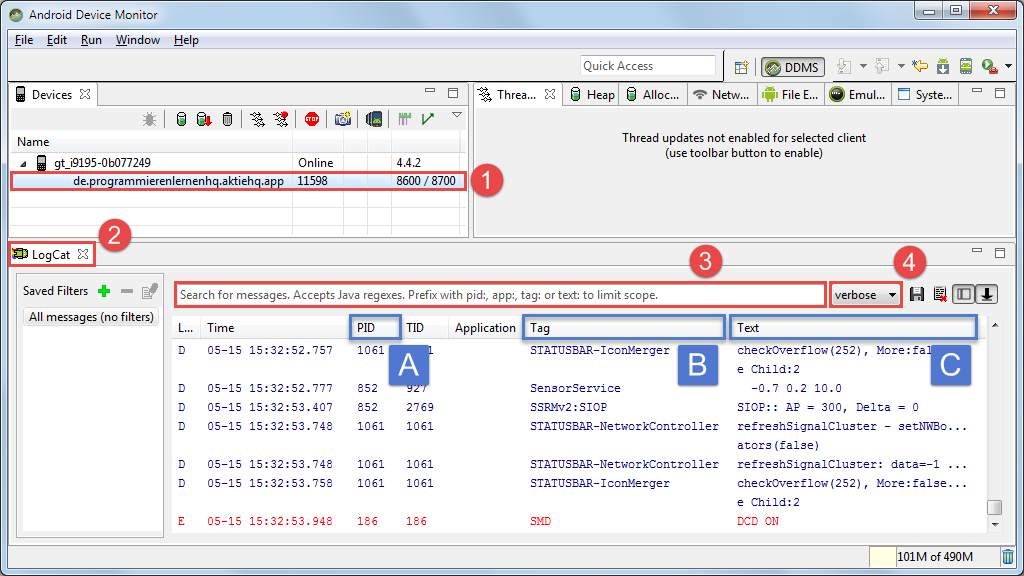The height and width of the screenshot is (576, 1024).
Task: Click the Quick Access search field
Action: click(647, 66)
